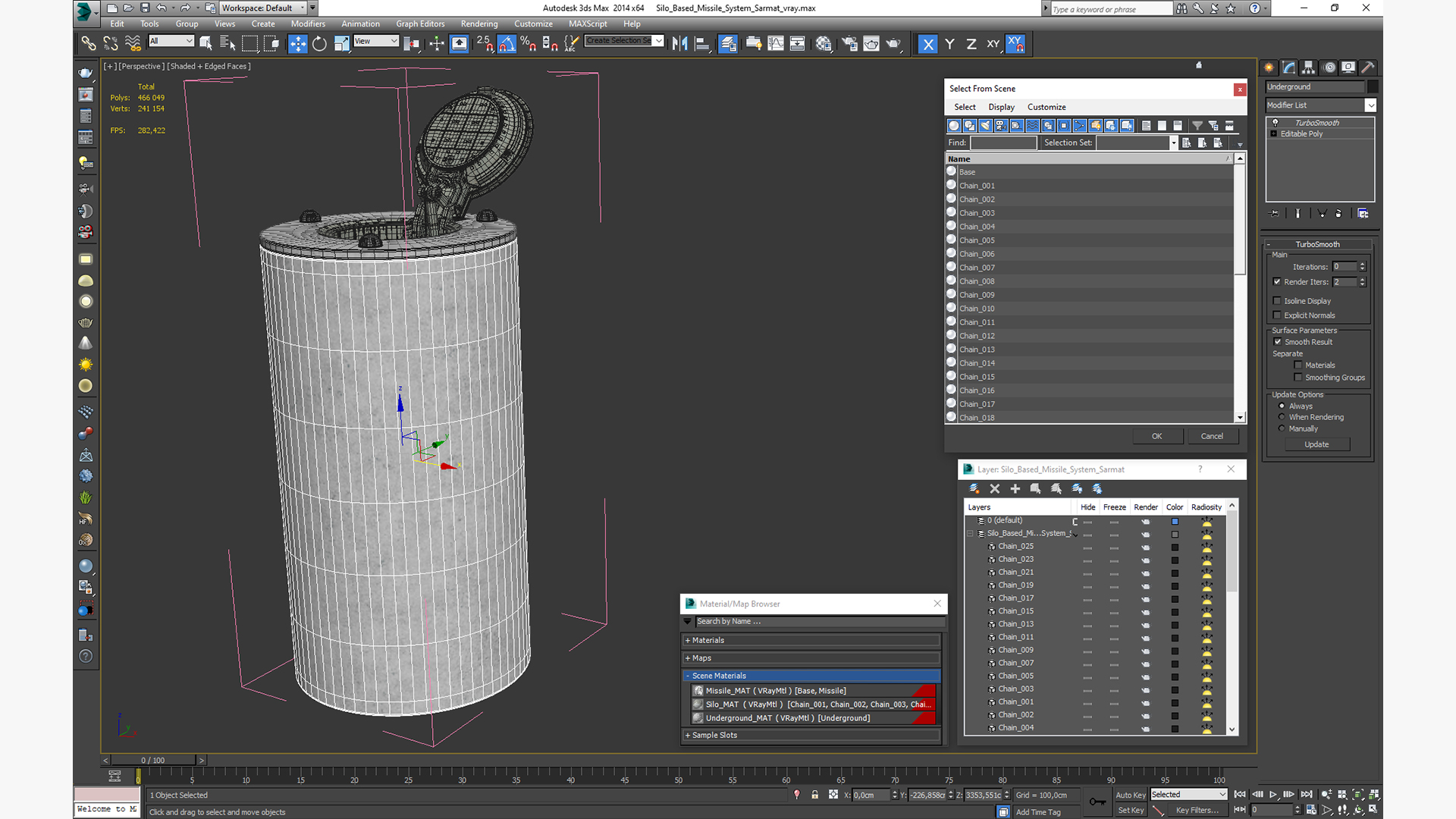Click Create New Layer icon in Layer dialog
This screenshot has width=1456, height=819.
pos(974,489)
